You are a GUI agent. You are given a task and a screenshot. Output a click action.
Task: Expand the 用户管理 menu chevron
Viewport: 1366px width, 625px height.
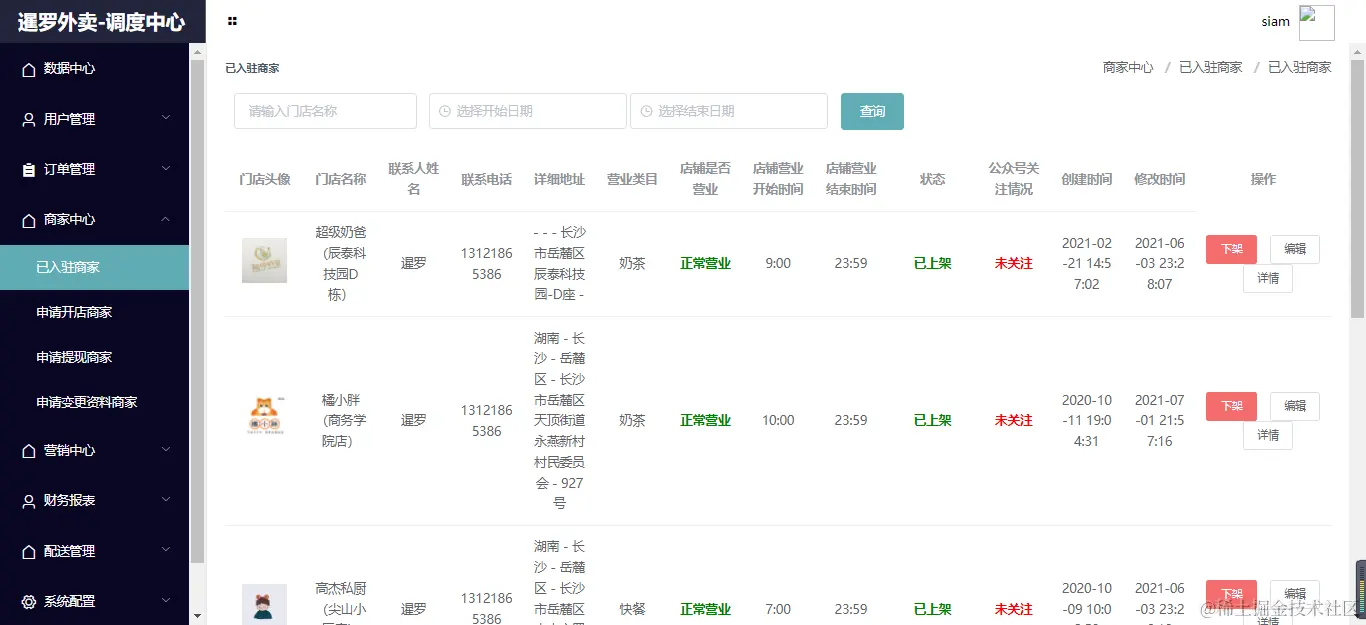(166, 118)
